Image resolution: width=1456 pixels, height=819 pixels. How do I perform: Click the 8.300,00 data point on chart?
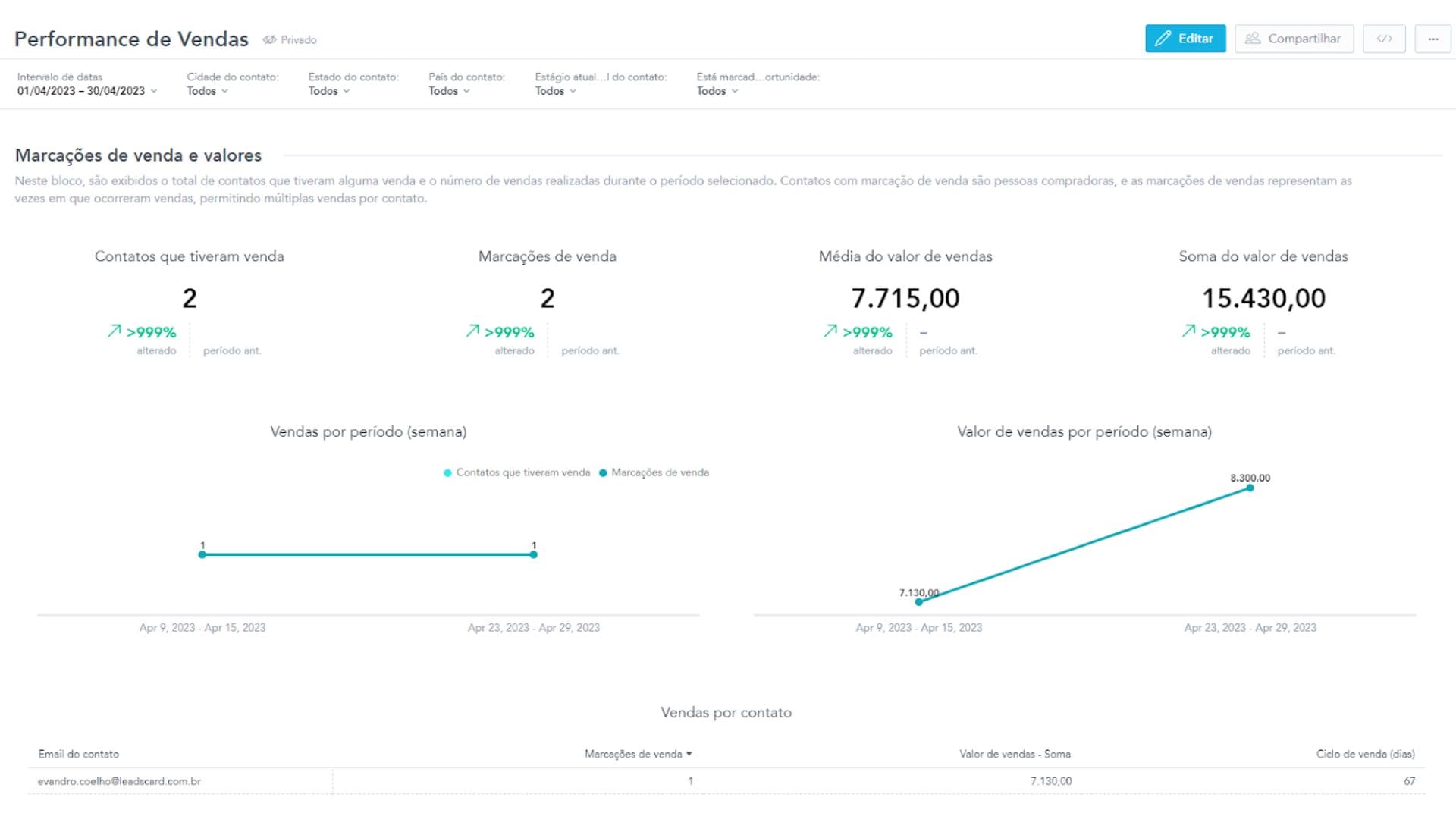[x=1250, y=488]
